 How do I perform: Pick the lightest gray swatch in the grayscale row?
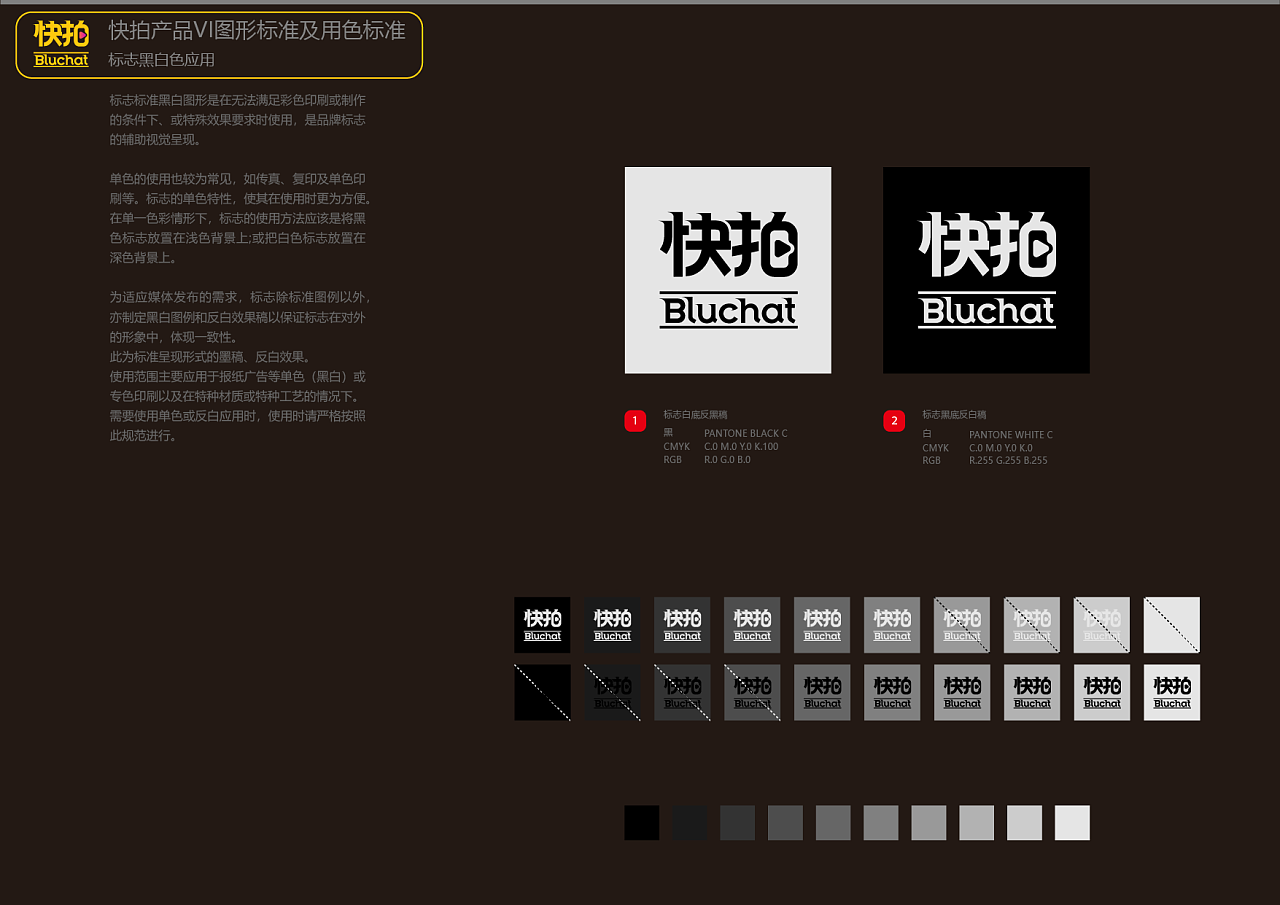click(x=1072, y=823)
